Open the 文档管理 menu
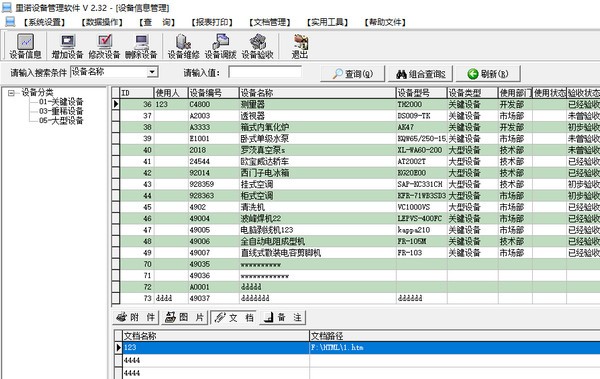This screenshot has height=379, width=600. (x=269, y=22)
